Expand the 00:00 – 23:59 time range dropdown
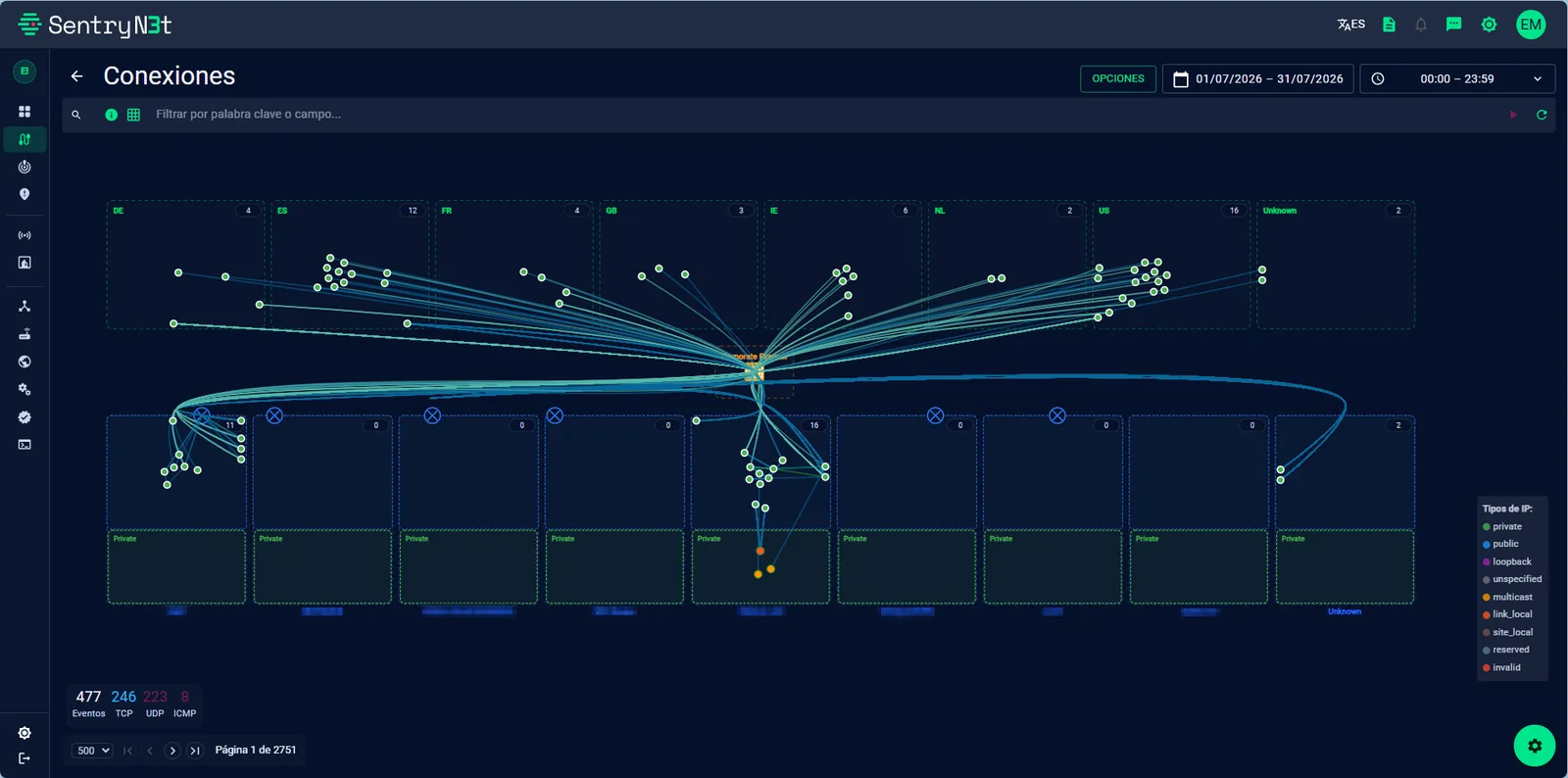The height and width of the screenshot is (778, 1568). 1457,78
